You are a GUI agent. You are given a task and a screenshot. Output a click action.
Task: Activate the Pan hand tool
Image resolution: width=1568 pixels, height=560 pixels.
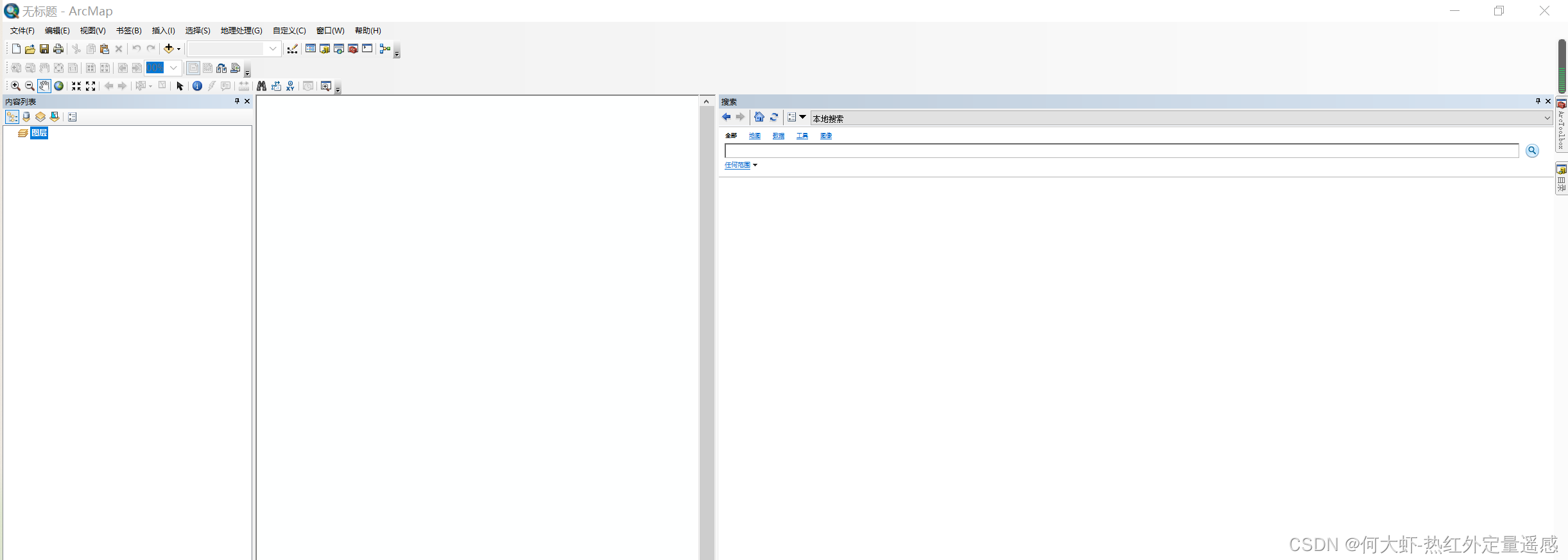click(44, 86)
